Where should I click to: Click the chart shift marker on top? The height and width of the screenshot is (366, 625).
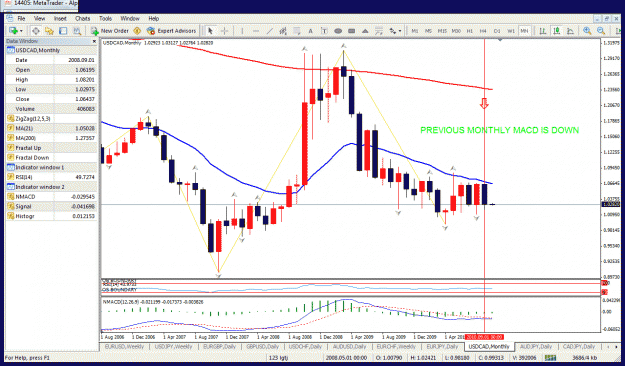click(500, 40)
